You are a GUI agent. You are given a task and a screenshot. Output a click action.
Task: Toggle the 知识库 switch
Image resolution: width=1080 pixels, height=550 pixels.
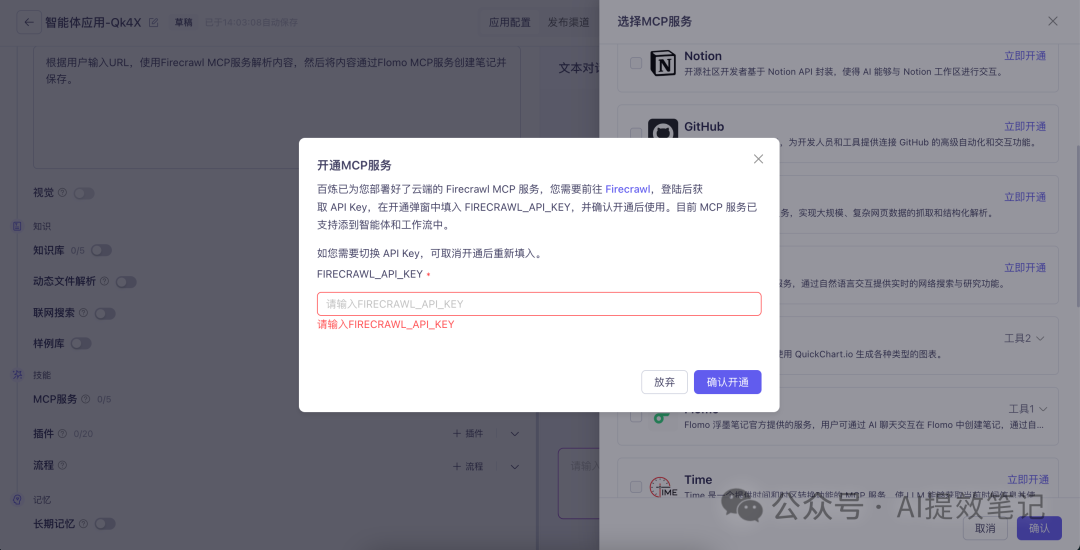click(101, 251)
